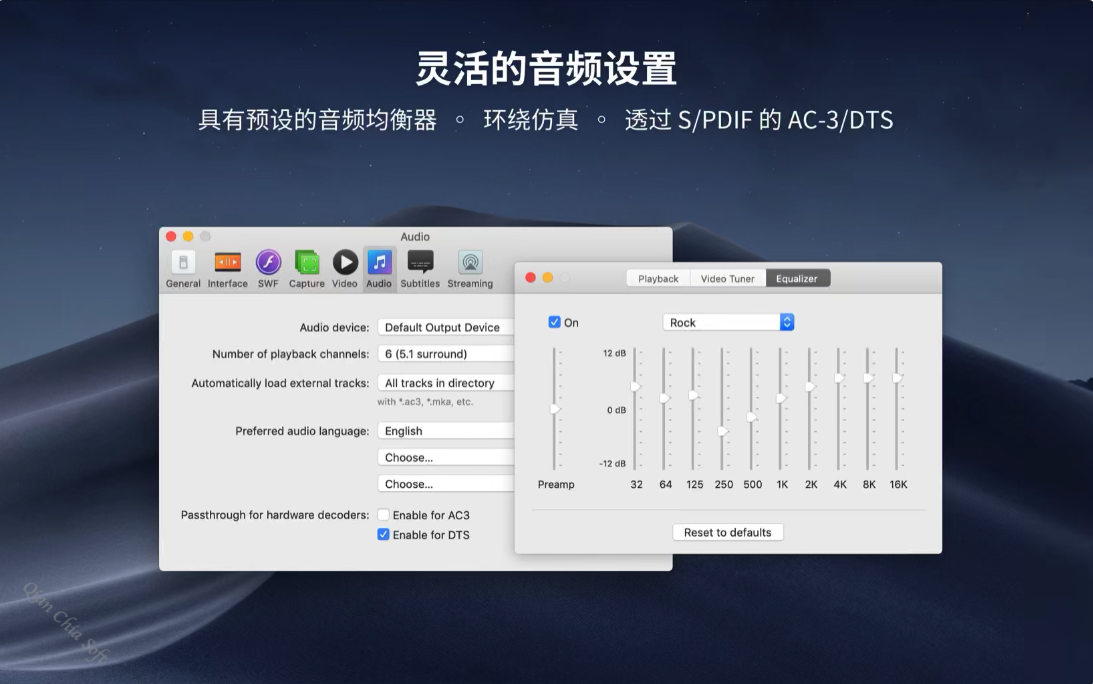Open Capture preferences icon

(307, 269)
